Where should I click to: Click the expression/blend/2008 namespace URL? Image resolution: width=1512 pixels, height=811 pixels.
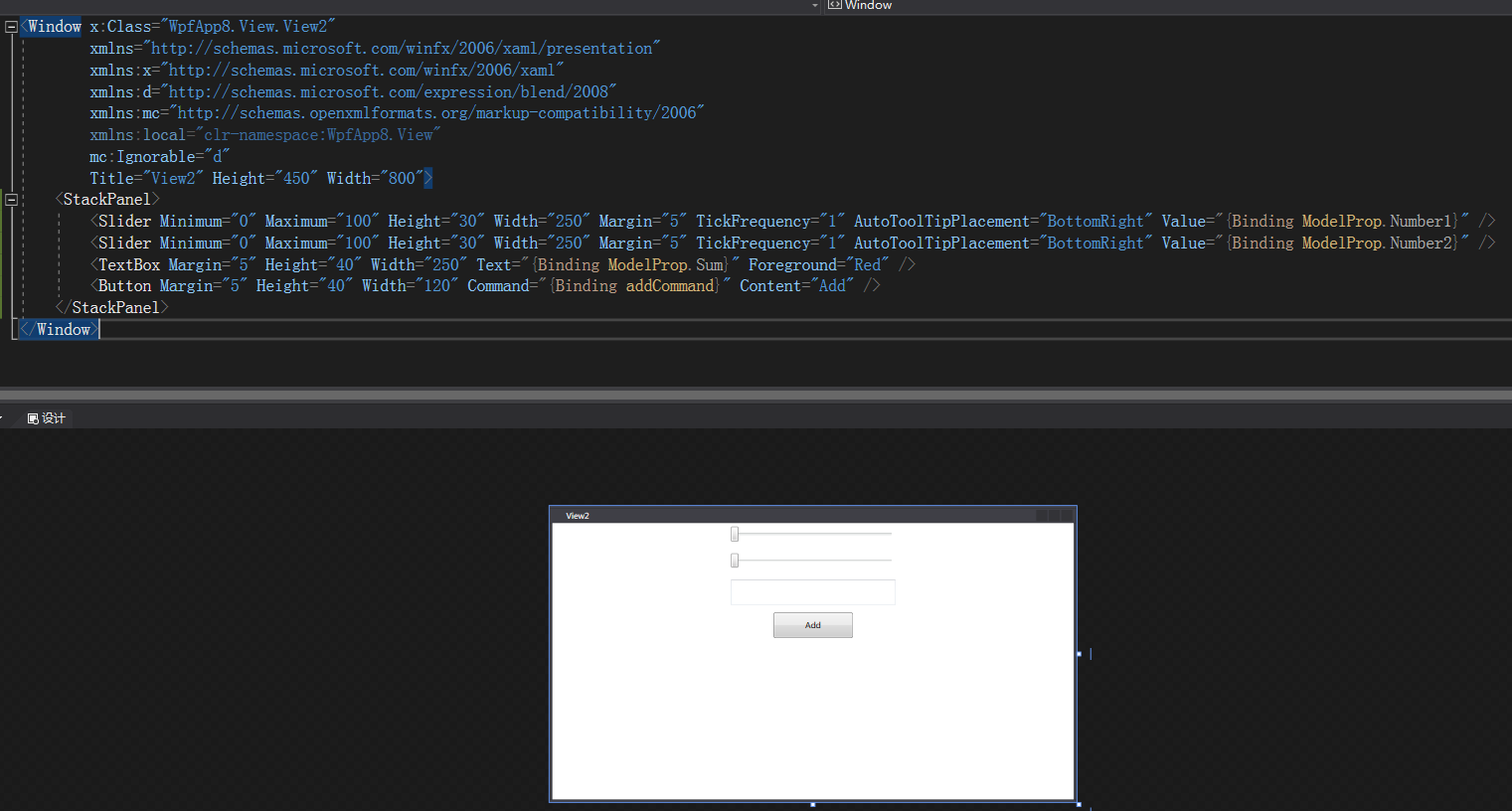[x=389, y=91]
